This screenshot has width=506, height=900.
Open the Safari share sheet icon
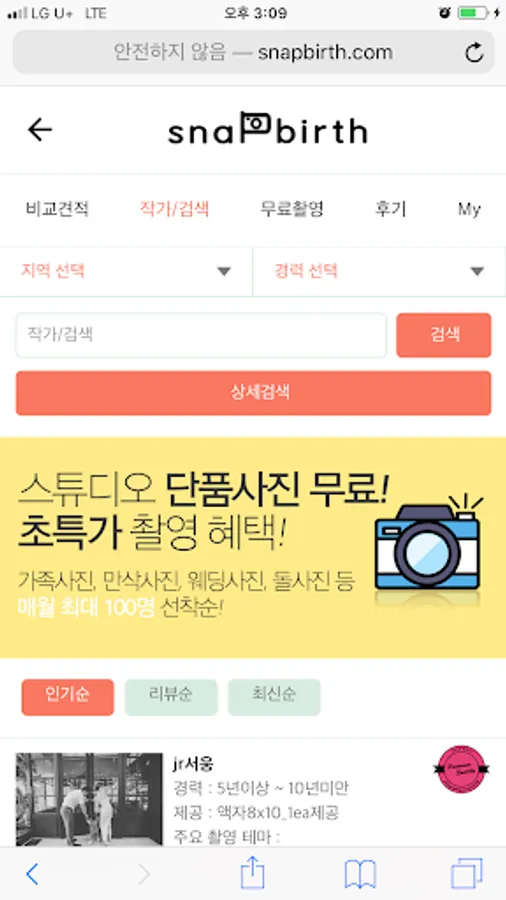pyautogui.click(x=252, y=874)
